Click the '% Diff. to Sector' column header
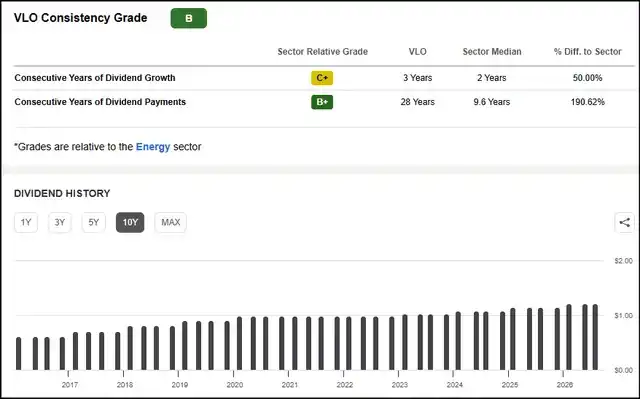 click(x=588, y=52)
